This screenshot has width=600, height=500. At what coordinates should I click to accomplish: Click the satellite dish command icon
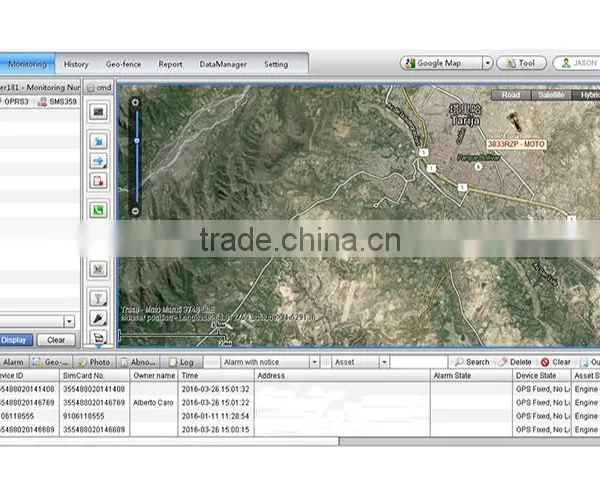98,269
